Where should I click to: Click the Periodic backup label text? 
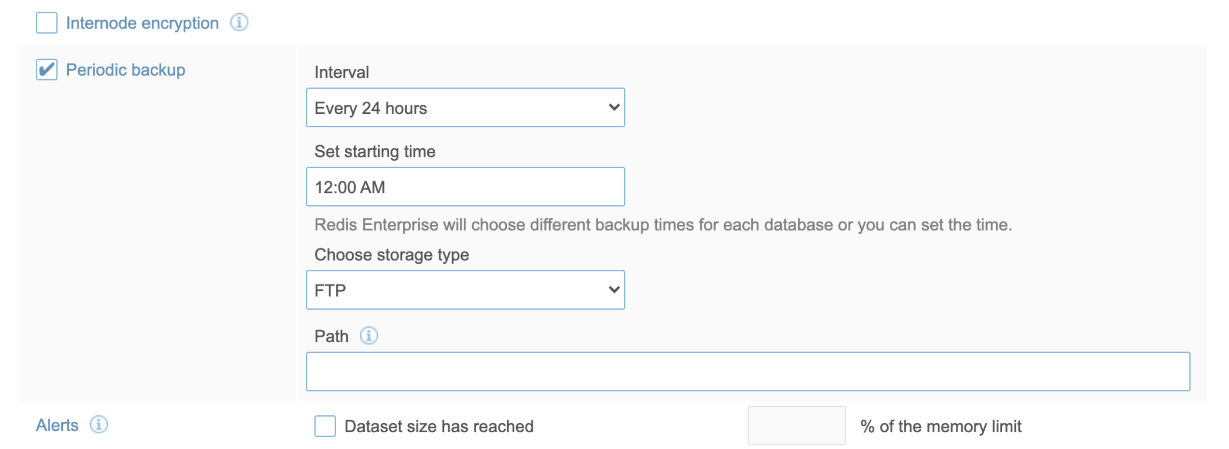tap(125, 70)
